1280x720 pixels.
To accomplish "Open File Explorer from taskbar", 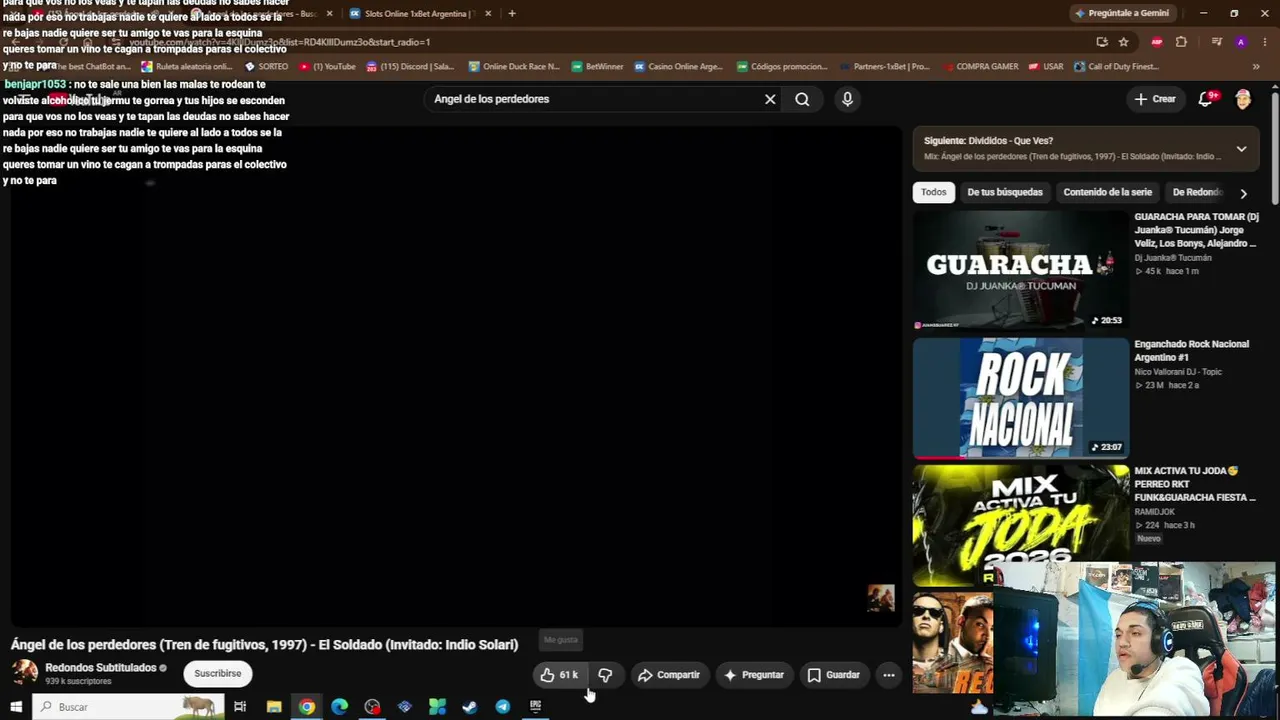I will (274, 707).
